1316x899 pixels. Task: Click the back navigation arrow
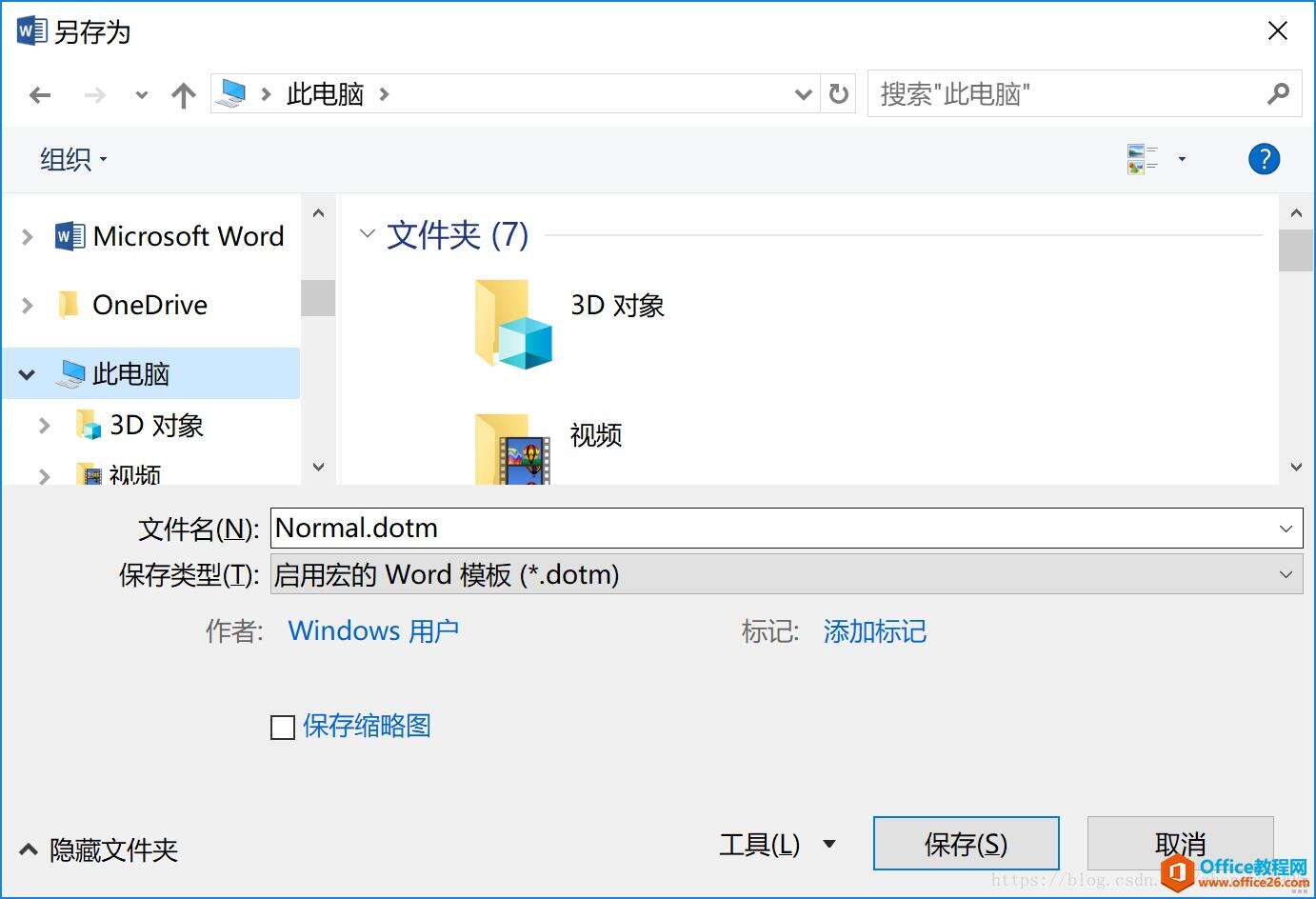(39, 94)
